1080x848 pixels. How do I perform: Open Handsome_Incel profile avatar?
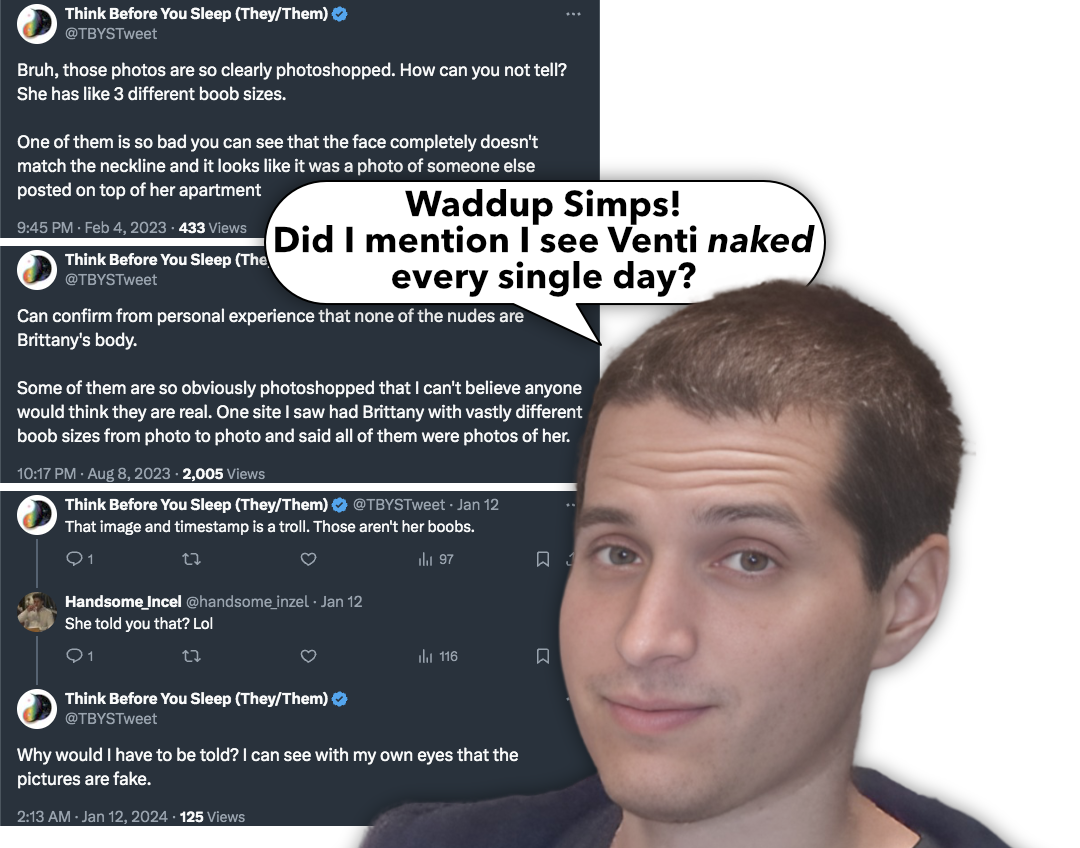click(x=37, y=612)
